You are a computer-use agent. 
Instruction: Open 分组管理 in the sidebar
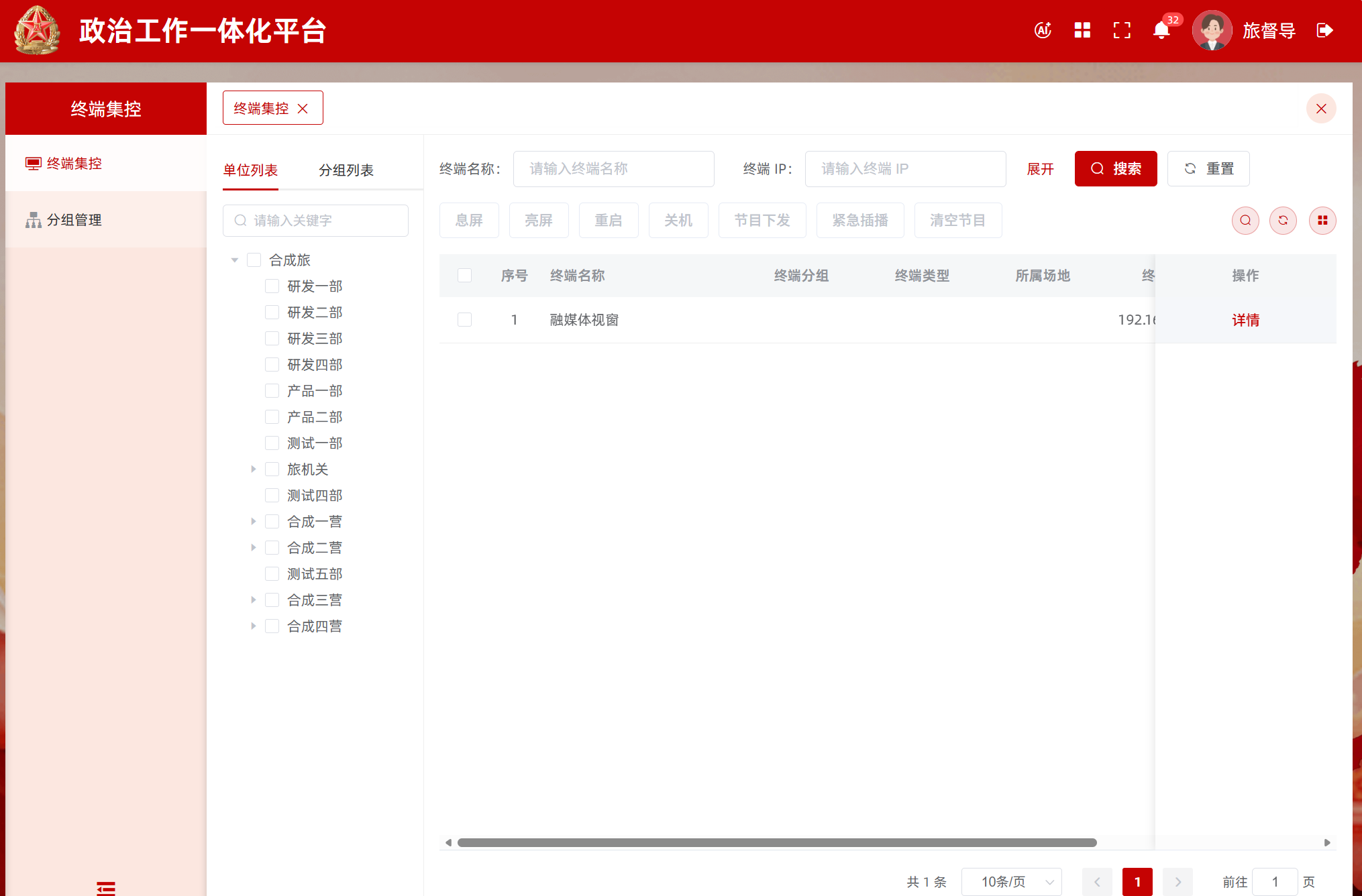click(74, 220)
